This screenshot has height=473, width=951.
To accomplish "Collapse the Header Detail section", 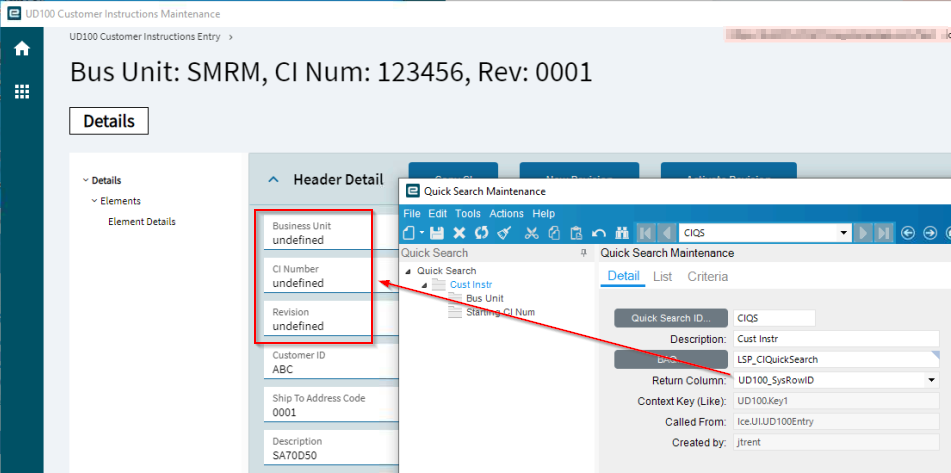I will click(274, 179).
